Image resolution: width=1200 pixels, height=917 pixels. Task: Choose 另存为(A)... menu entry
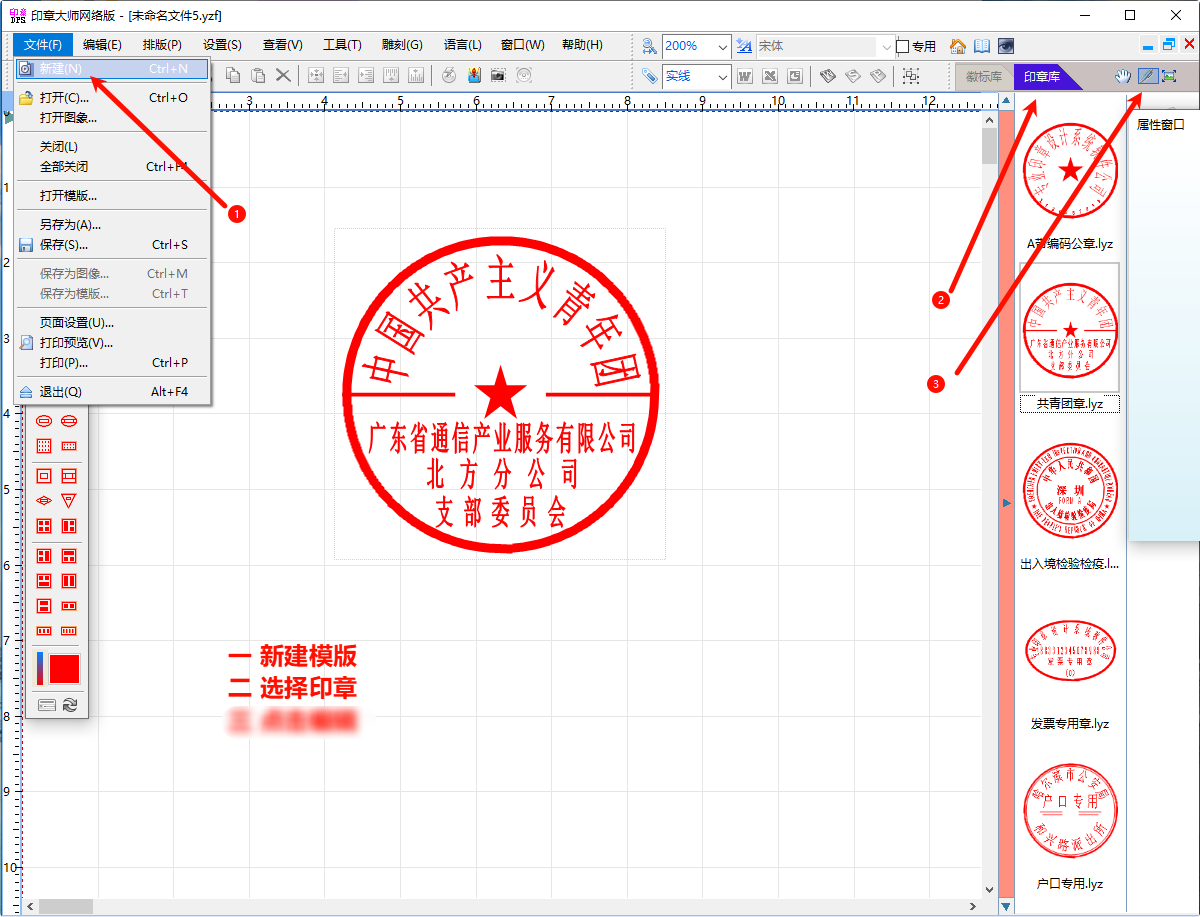tap(112, 225)
